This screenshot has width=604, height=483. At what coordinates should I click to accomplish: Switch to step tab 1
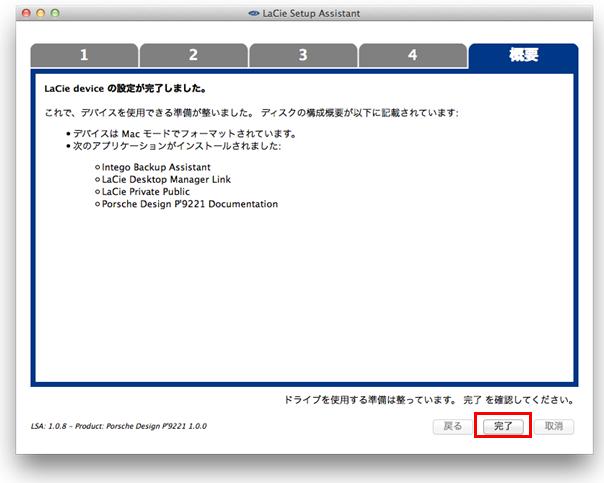click(x=84, y=55)
